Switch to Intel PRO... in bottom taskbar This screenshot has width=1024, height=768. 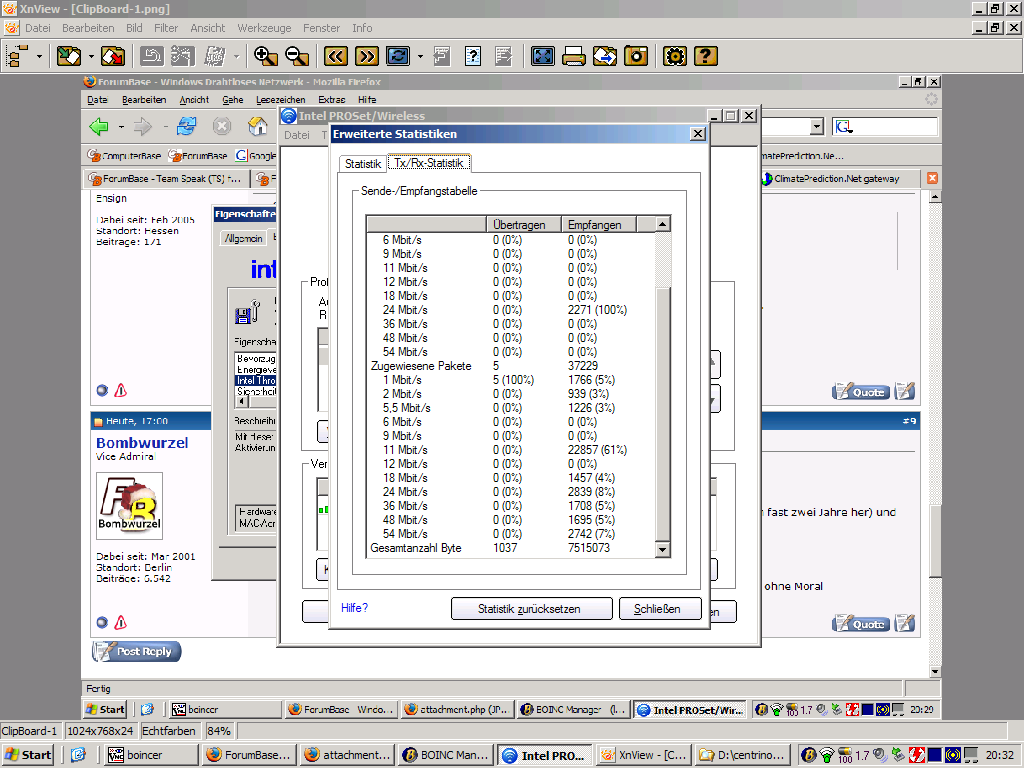tap(545, 755)
